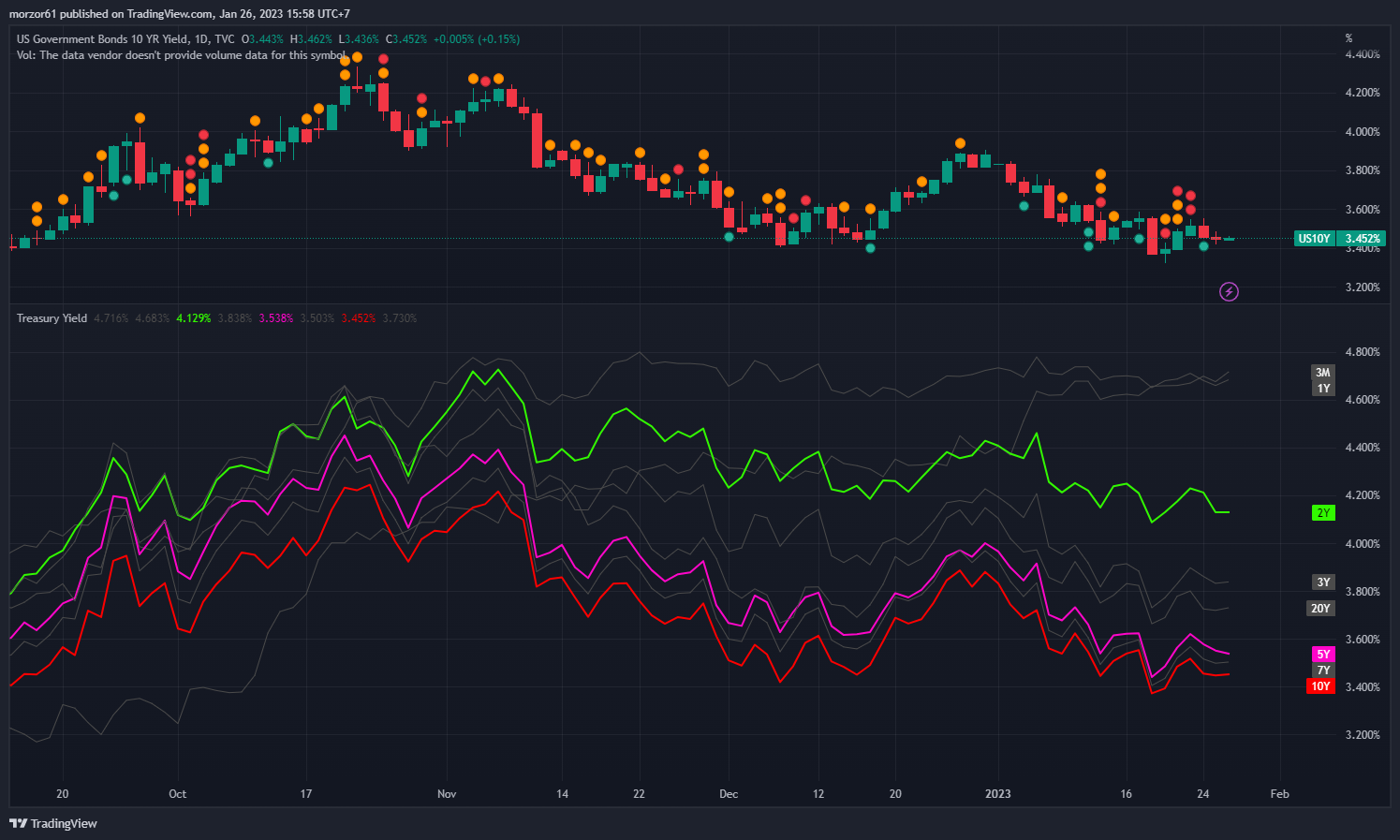Select the US10Y price scale label
1400x840 pixels.
(x=1314, y=239)
